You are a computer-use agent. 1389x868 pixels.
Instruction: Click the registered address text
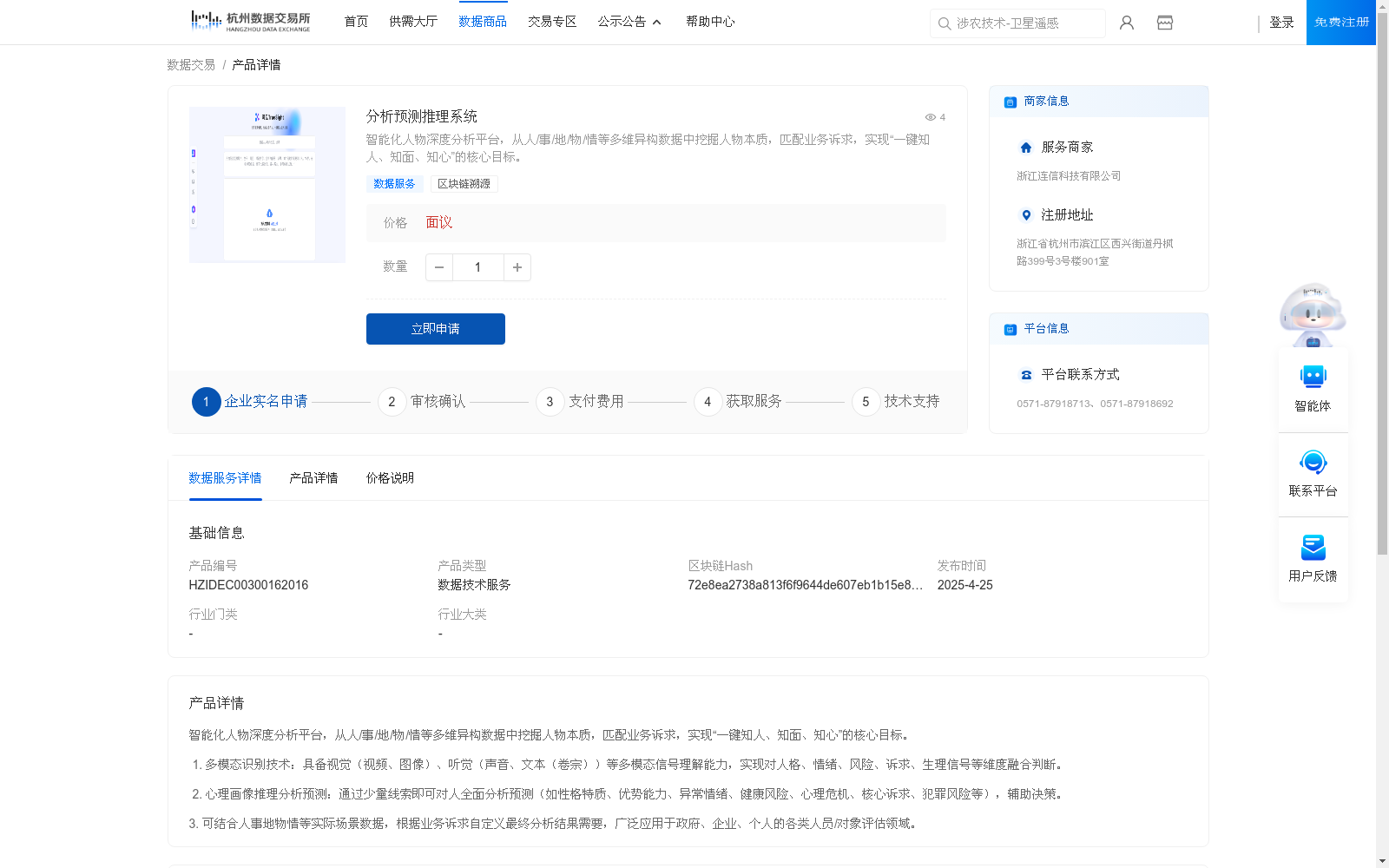pyautogui.click(x=1095, y=253)
